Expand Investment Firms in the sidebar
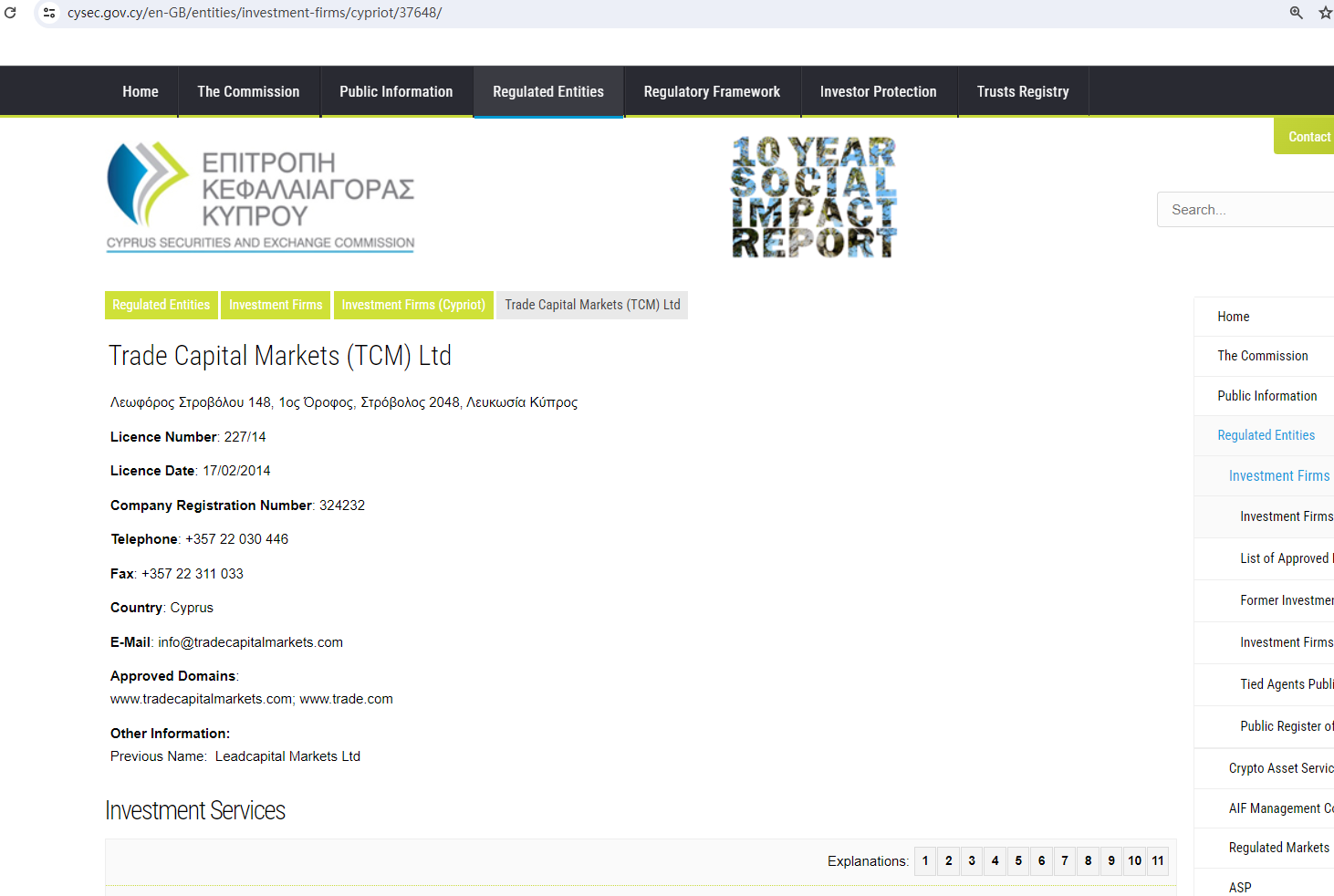 [x=1278, y=476]
